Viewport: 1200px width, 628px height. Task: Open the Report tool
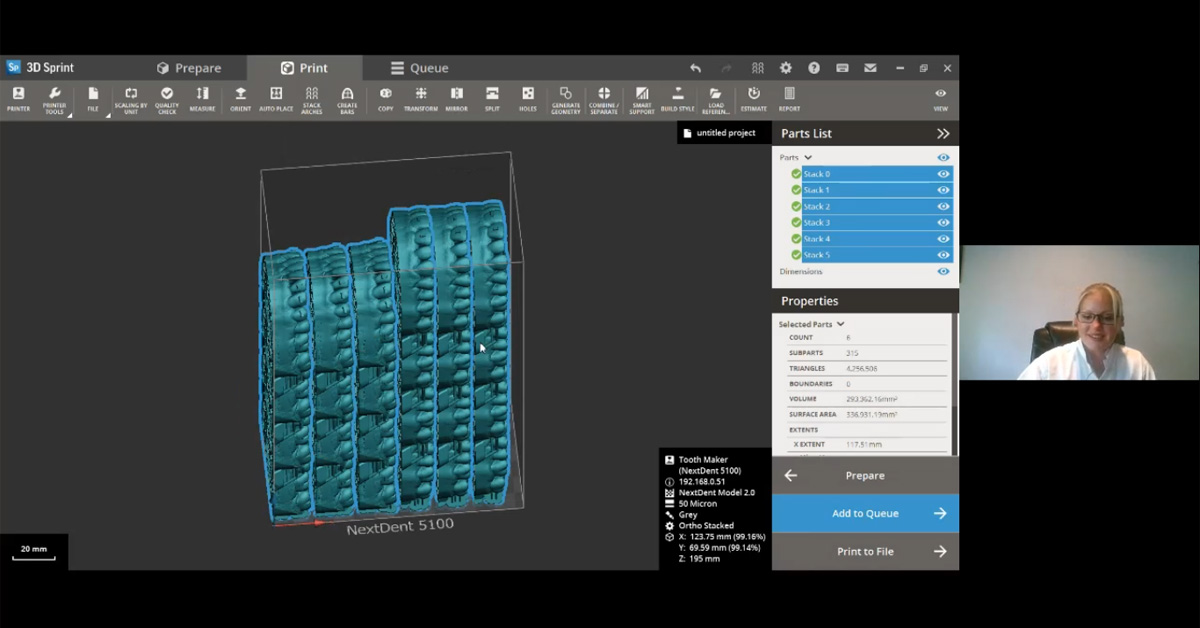tap(789, 99)
